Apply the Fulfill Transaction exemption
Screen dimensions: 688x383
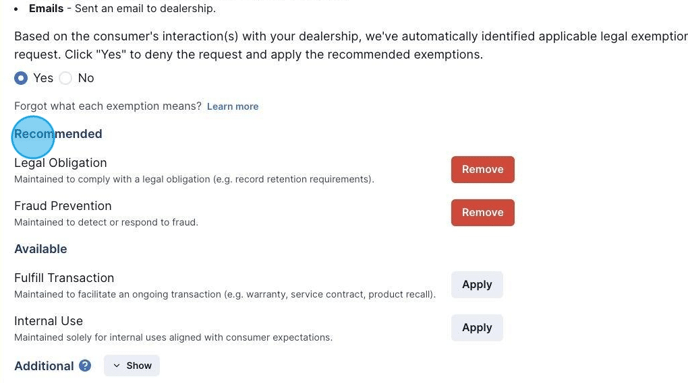[477, 284]
